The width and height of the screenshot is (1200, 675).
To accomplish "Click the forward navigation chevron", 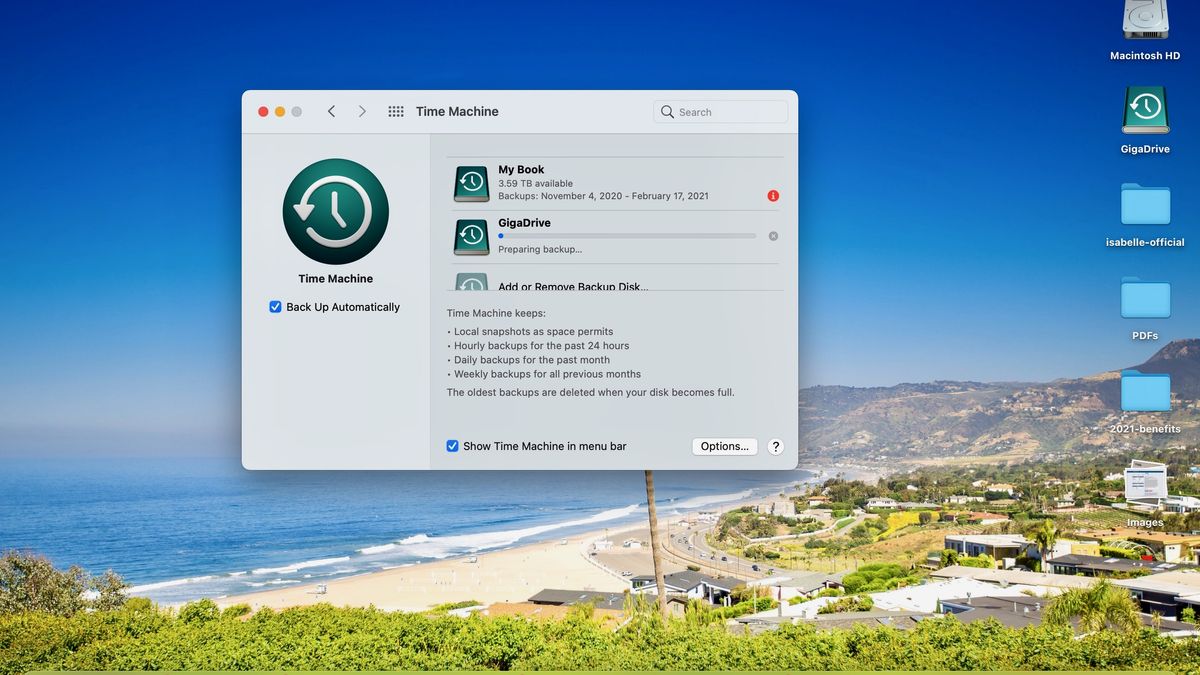I will 362,111.
